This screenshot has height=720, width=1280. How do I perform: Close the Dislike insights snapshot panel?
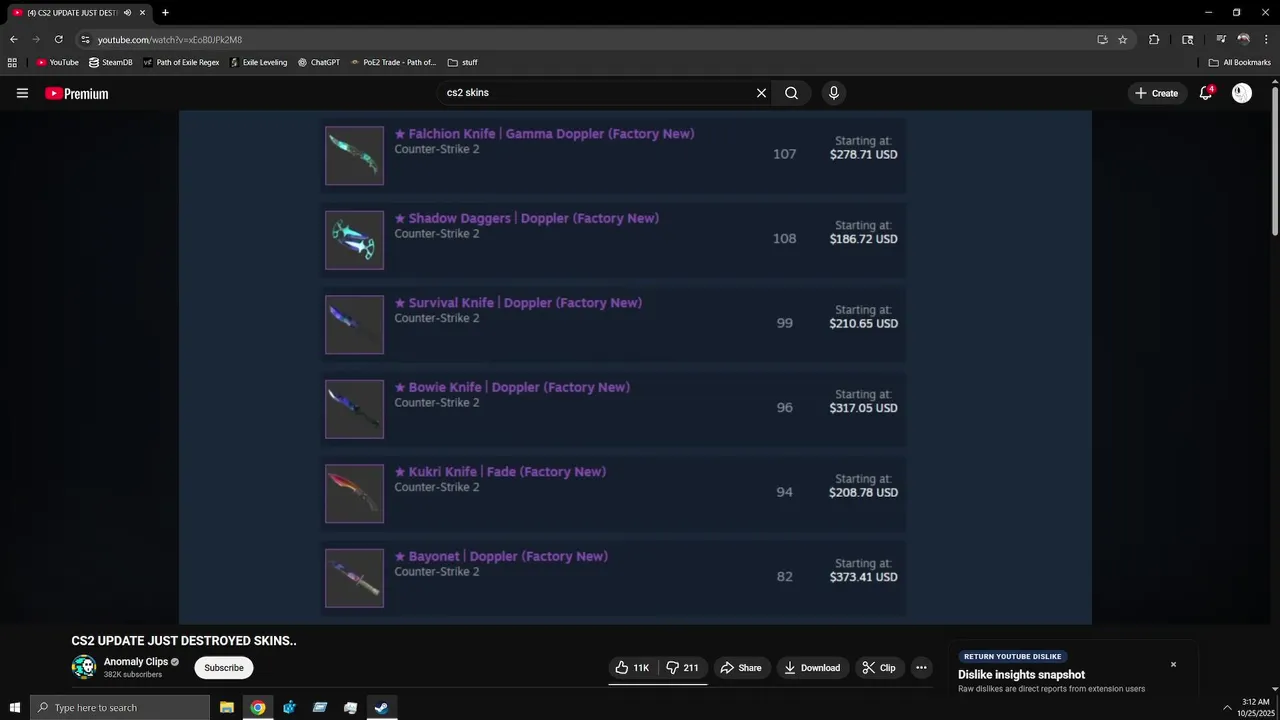tap(1173, 665)
